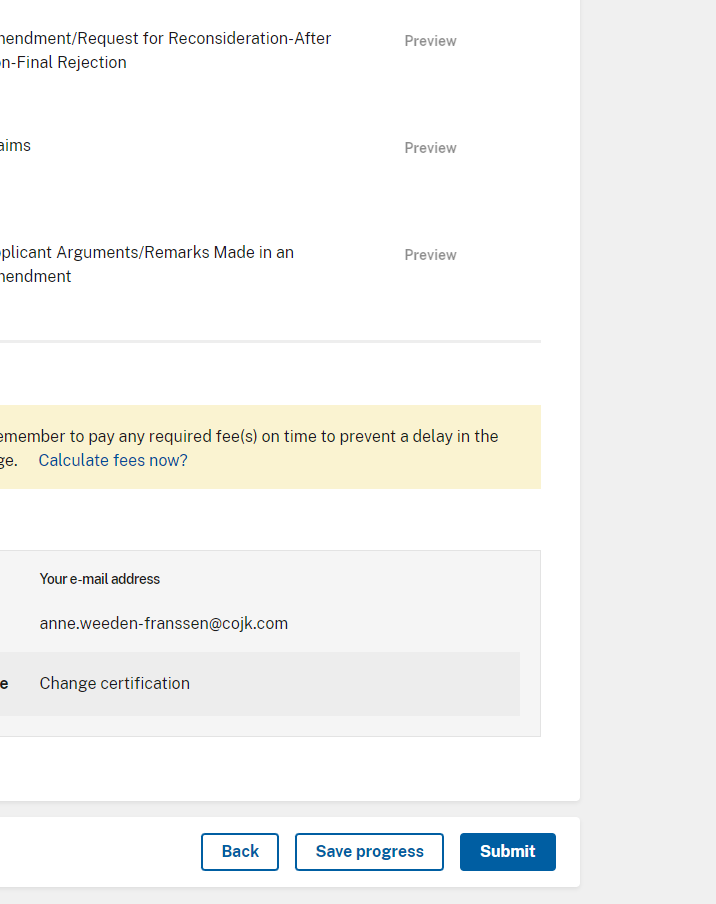This screenshot has width=716, height=904.
Task: Click the Applicant Arguments/Remarks Made document name
Action: point(146,264)
